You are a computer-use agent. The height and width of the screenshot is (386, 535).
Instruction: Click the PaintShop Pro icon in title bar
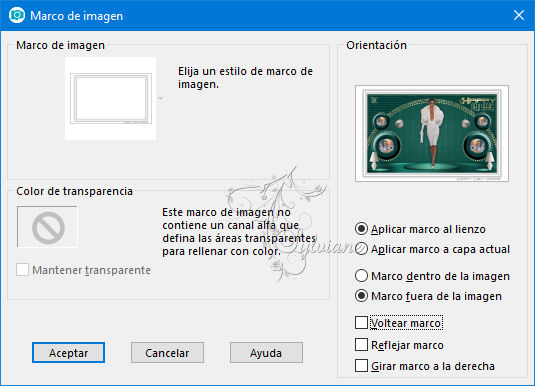coord(17,15)
